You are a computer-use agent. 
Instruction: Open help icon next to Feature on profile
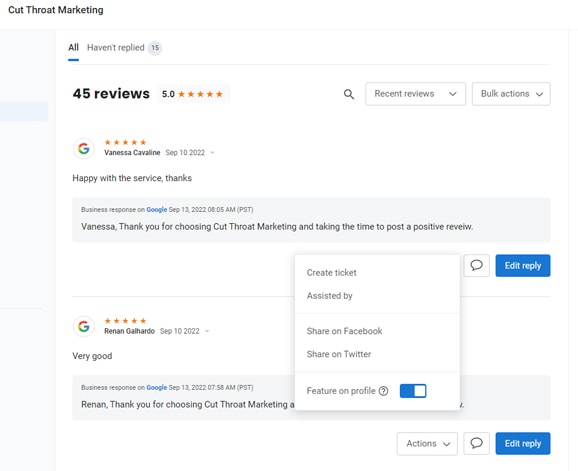tap(383, 391)
